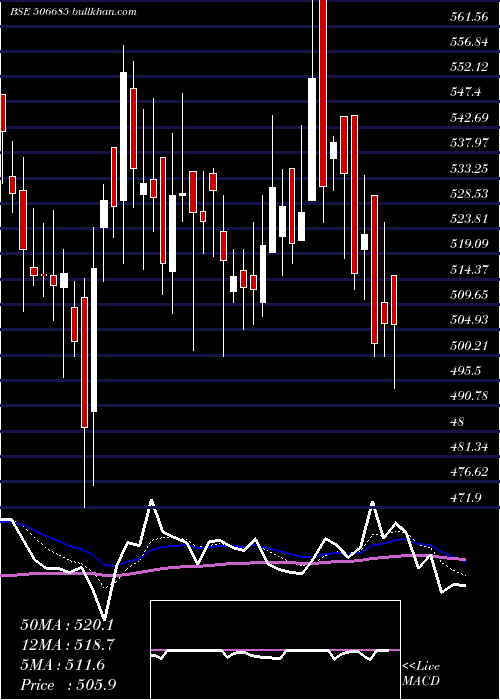Click the 542.69 price level label
This screenshot has height=700, width=500.
pyautogui.click(x=470, y=118)
